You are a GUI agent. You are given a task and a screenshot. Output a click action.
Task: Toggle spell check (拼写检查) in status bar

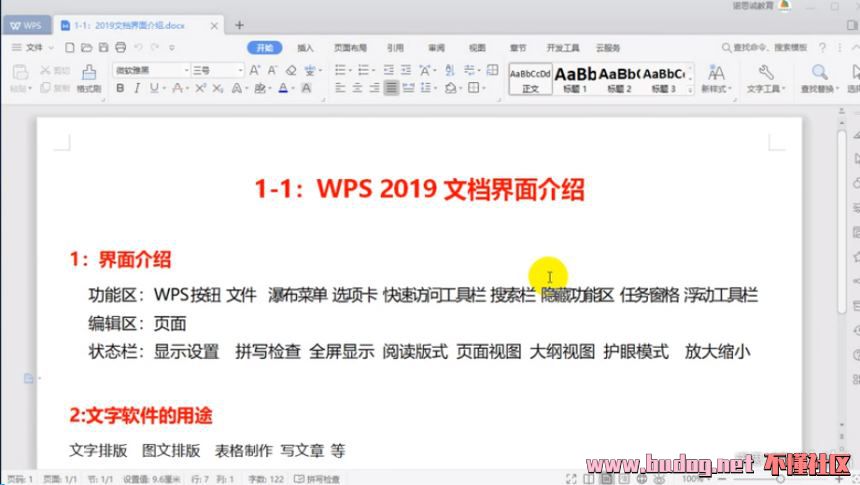pyautogui.click(x=317, y=479)
